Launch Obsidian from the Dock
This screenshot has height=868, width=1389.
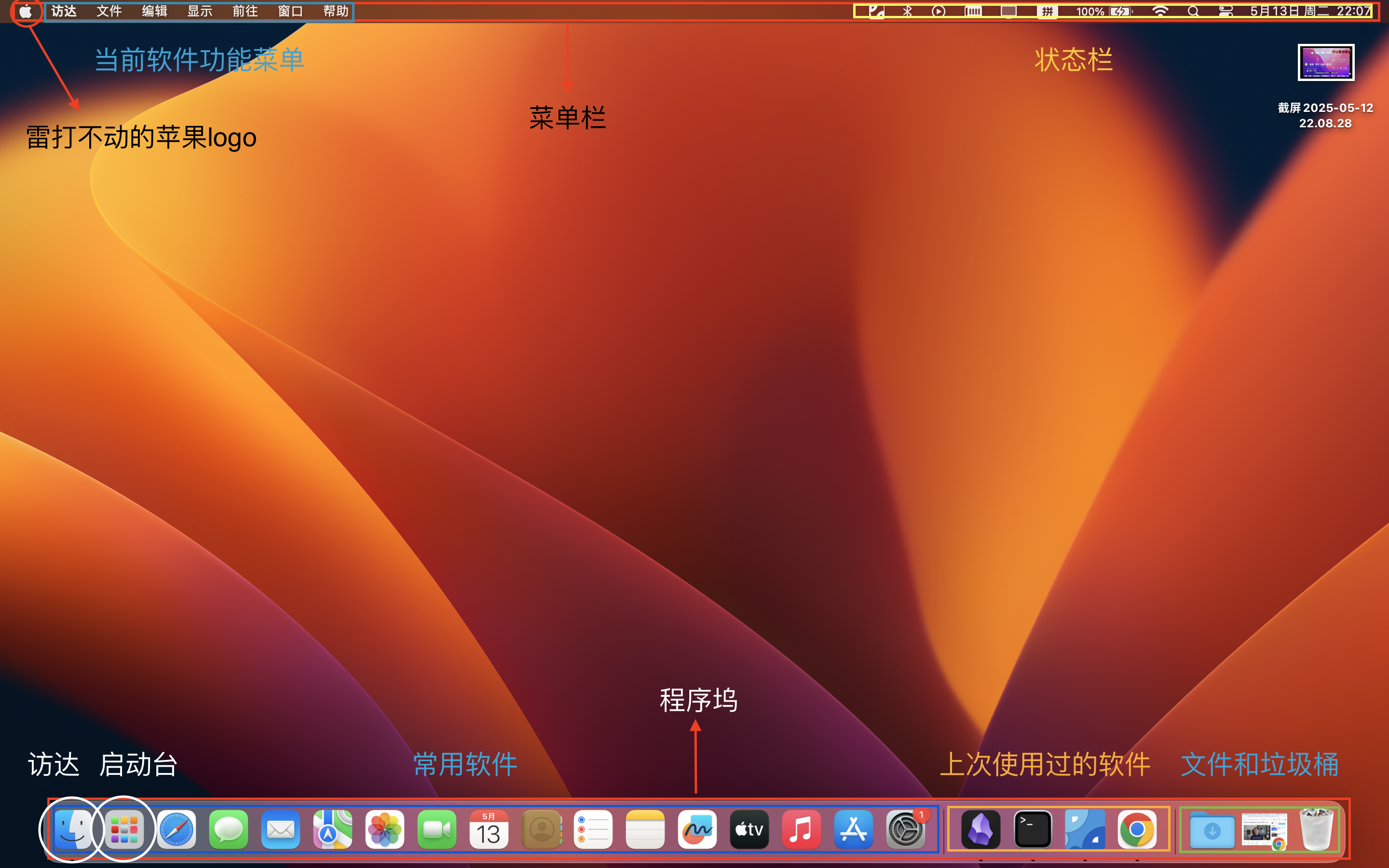point(981,829)
